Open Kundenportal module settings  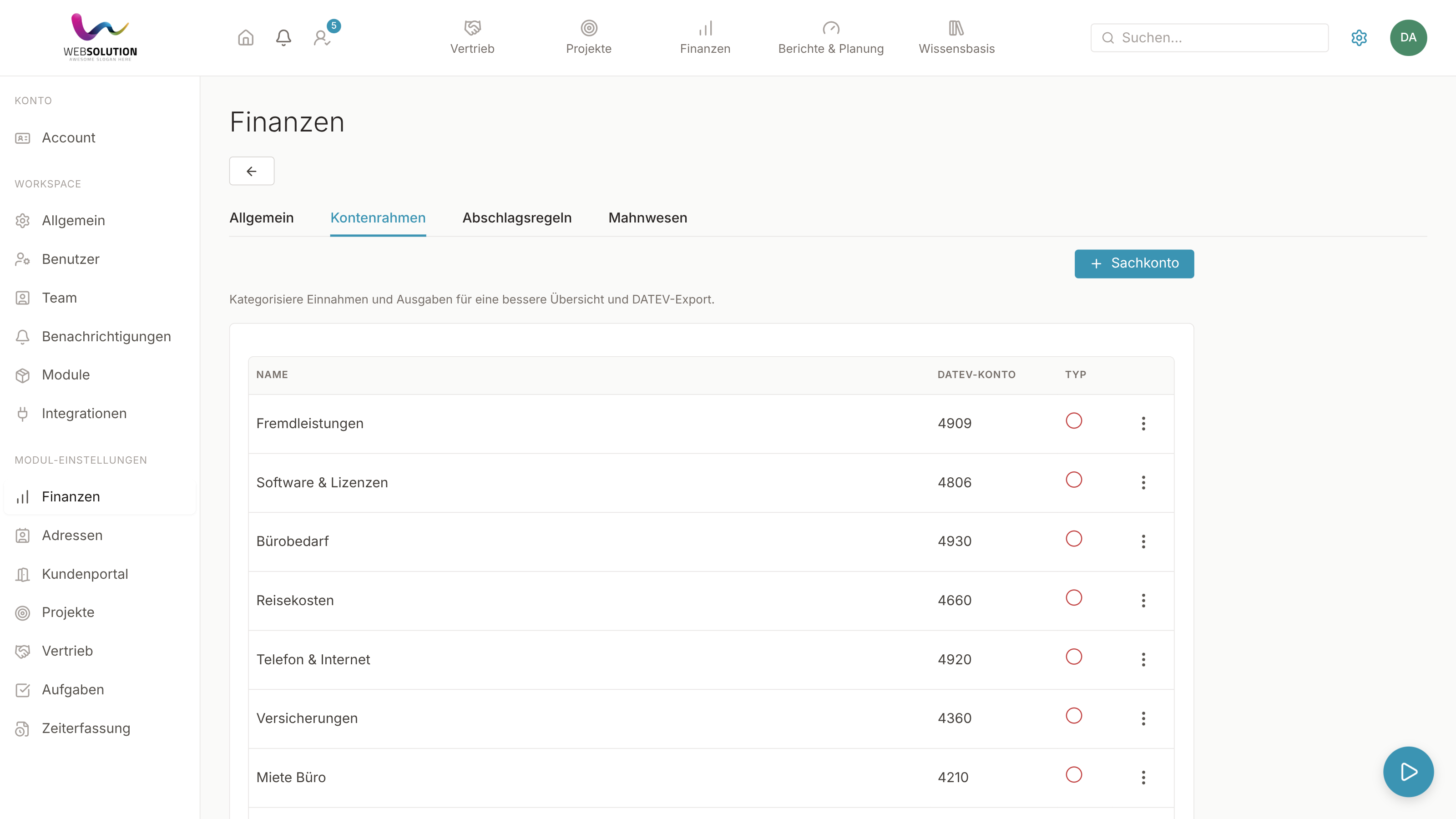(x=100, y=574)
